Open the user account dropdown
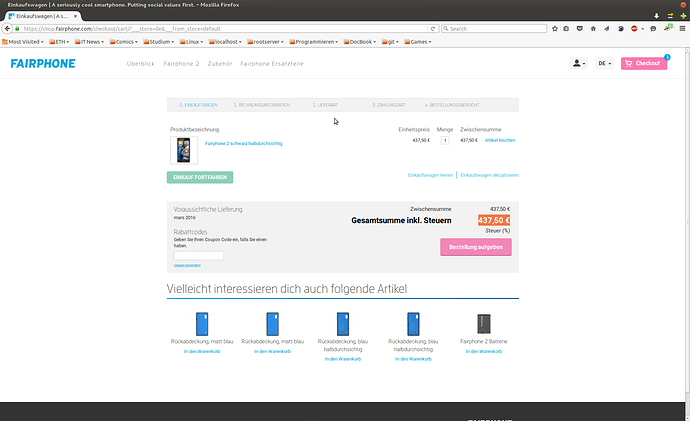 pos(579,63)
